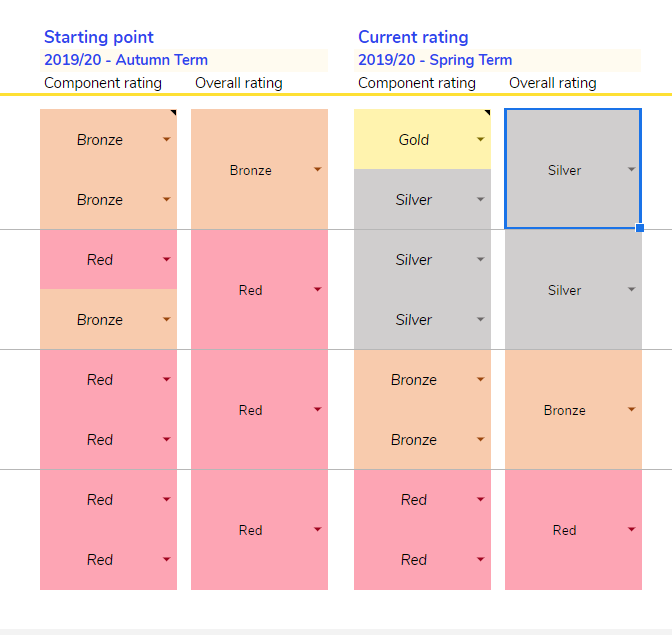This screenshot has height=635, width=672.
Task: Open bottom Red component dropdown under Current rating
Action: point(481,559)
